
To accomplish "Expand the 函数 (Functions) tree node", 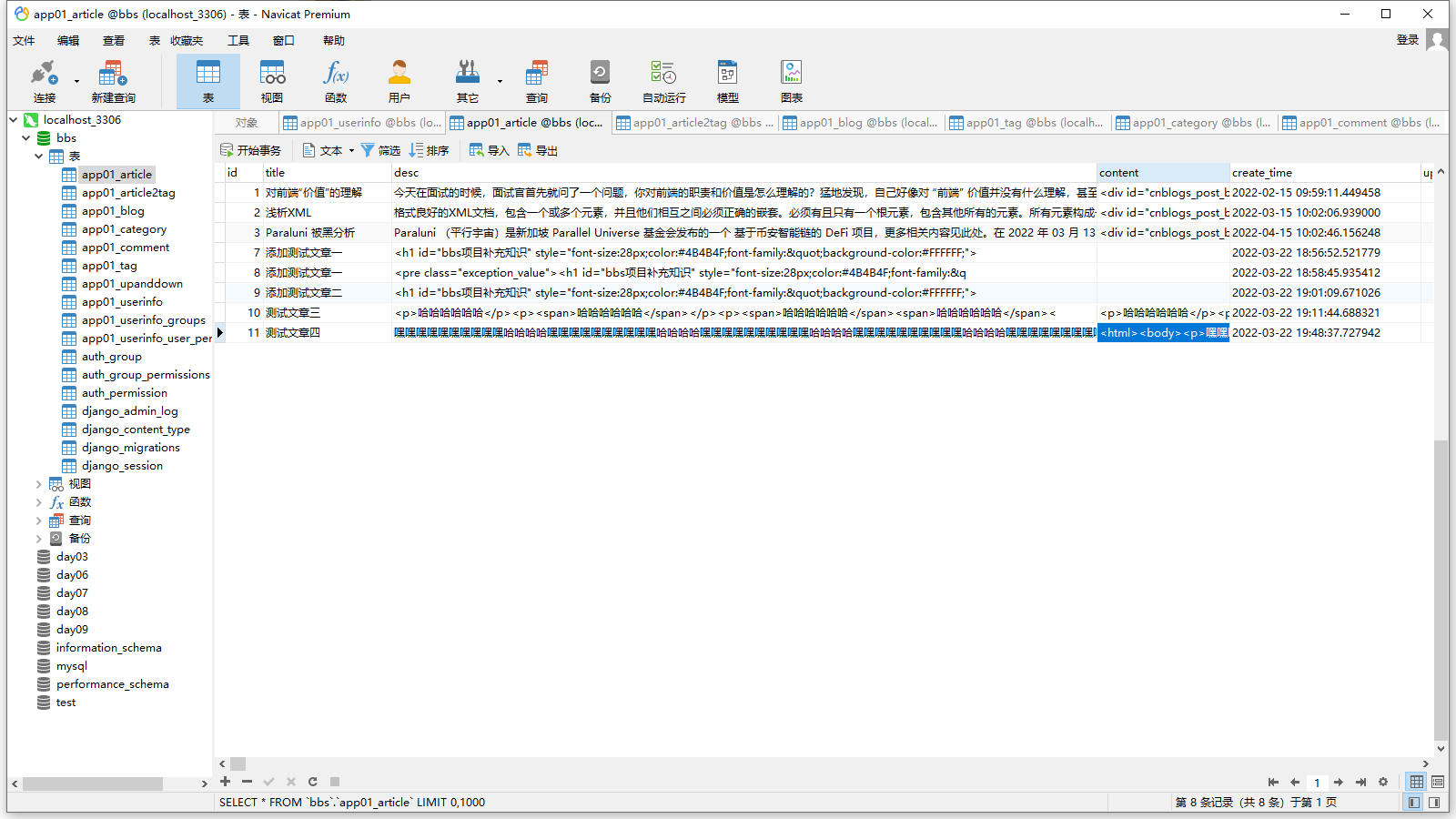I will [x=39, y=501].
